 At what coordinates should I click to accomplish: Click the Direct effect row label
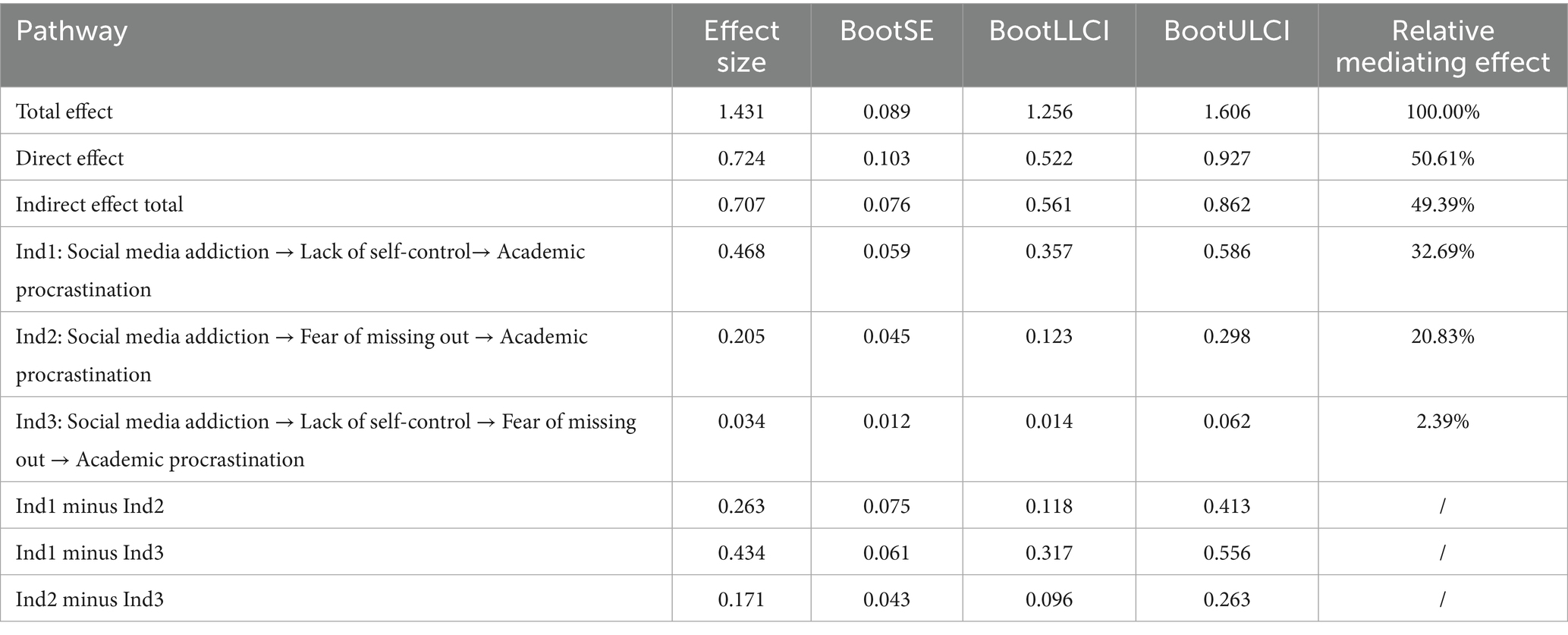click(70, 158)
